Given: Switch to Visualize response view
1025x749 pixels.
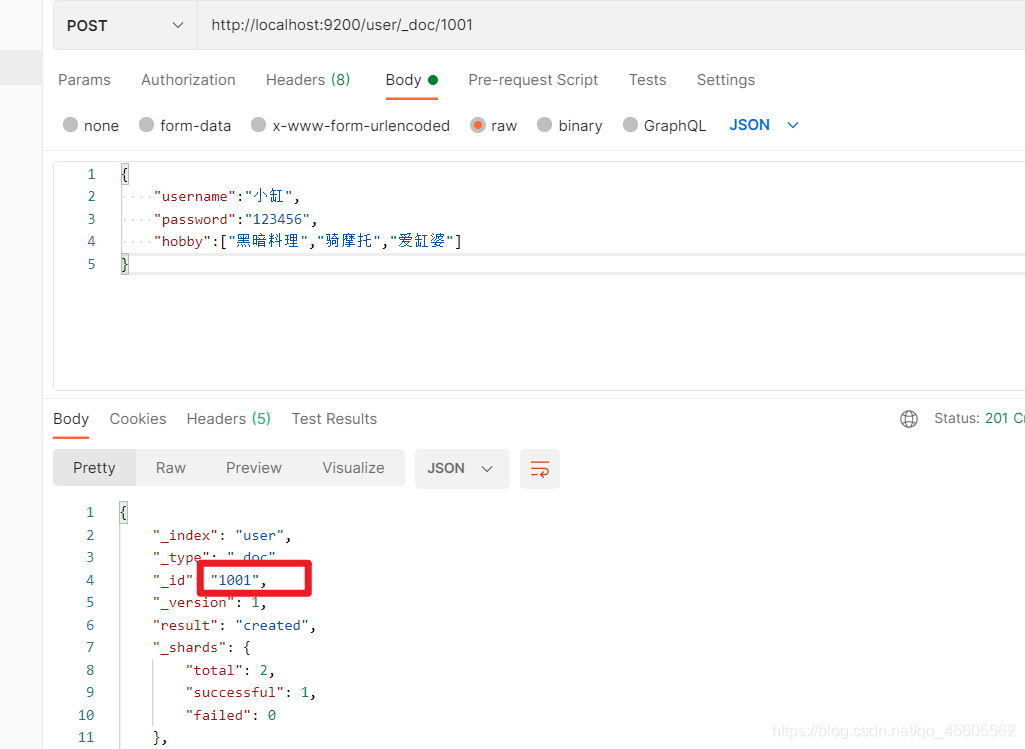Looking at the screenshot, I should point(353,468).
